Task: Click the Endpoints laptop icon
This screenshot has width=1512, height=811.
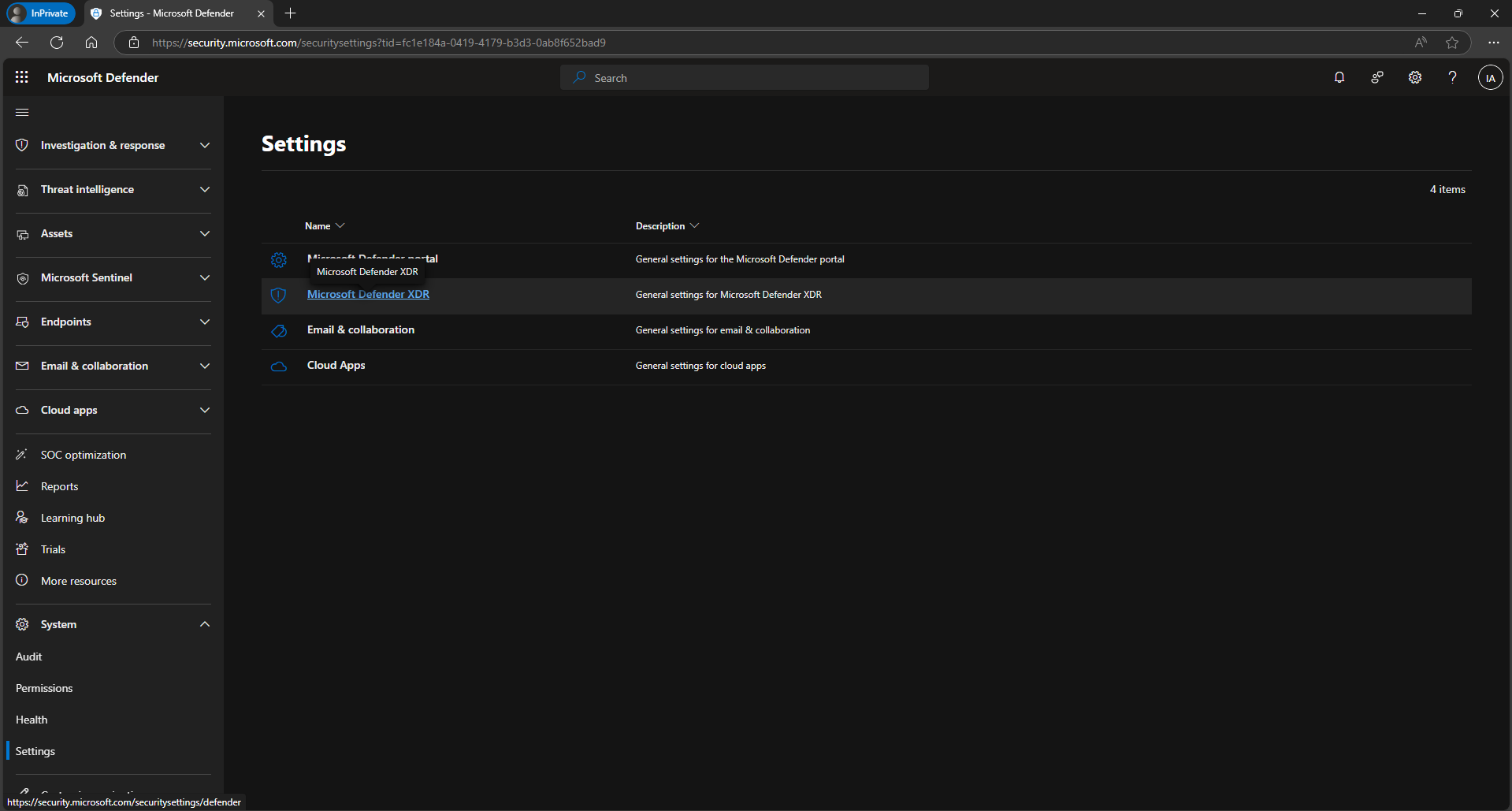Action: click(22, 322)
